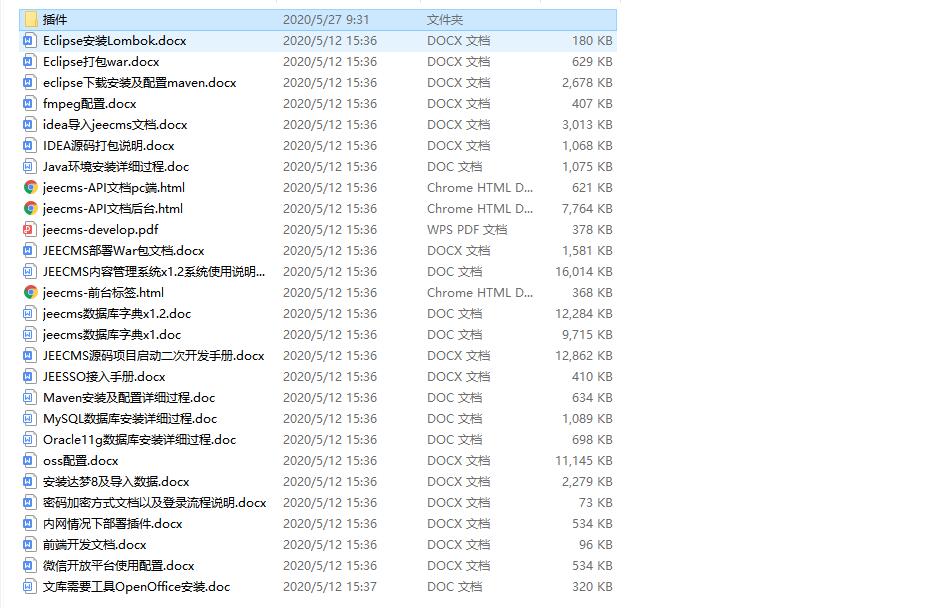Select the Oracle11g数据库安装详细过程.doc icon
The height and width of the screenshot is (608, 947).
[29, 440]
